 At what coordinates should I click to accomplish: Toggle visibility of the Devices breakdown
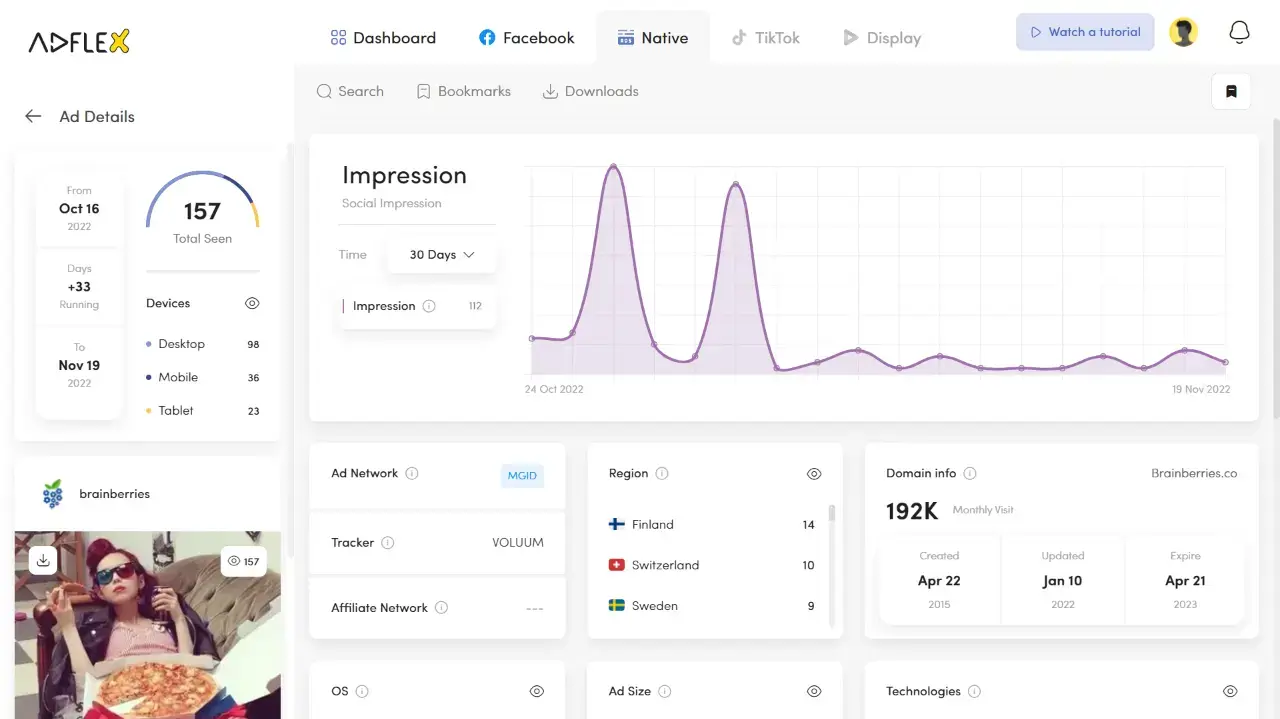[252, 303]
